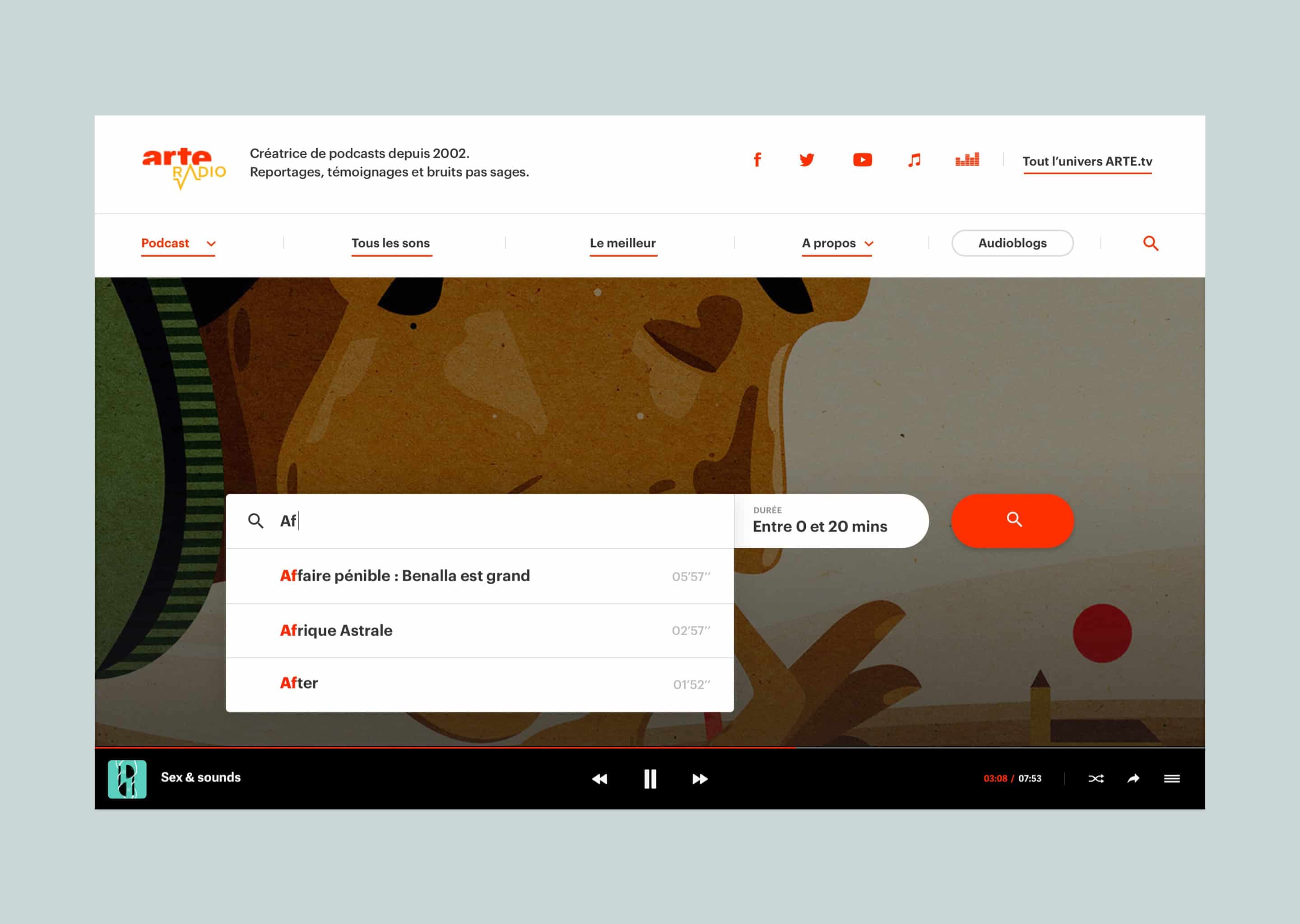The height and width of the screenshot is (924, 1300).
Task: Open the Sex & sounds cover thumbnail
Action: point(127,779)
